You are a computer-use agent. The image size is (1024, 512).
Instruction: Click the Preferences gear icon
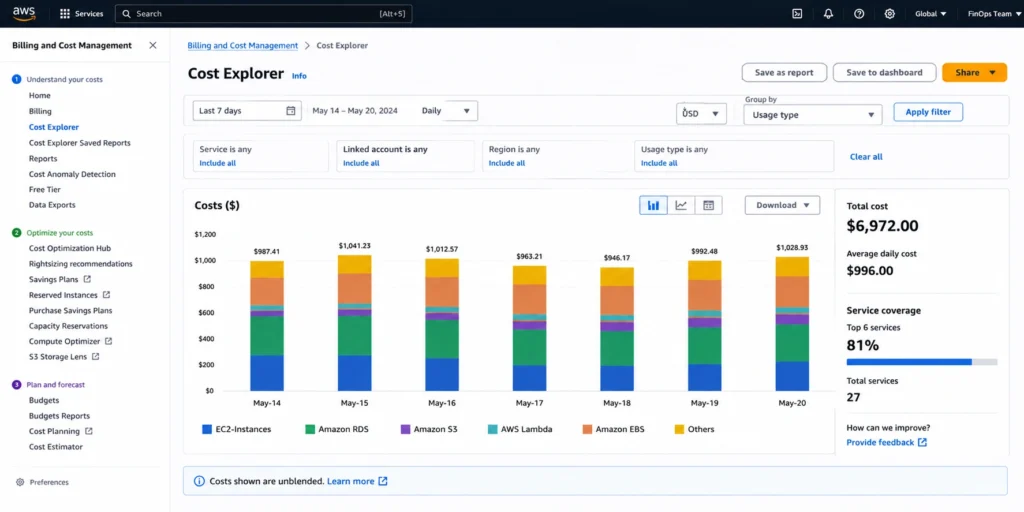(20, 483)
